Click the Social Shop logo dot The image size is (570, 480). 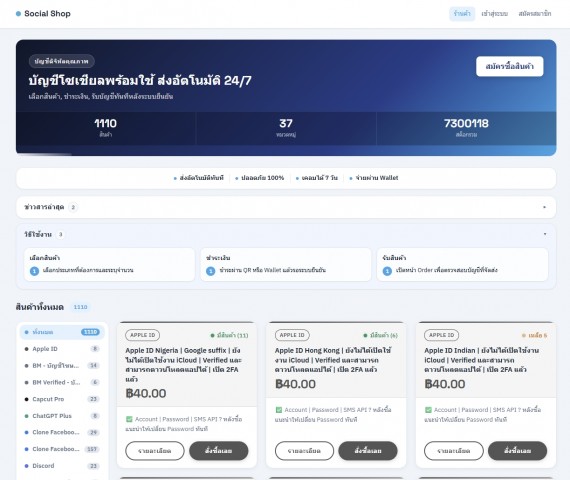(19, 14)
